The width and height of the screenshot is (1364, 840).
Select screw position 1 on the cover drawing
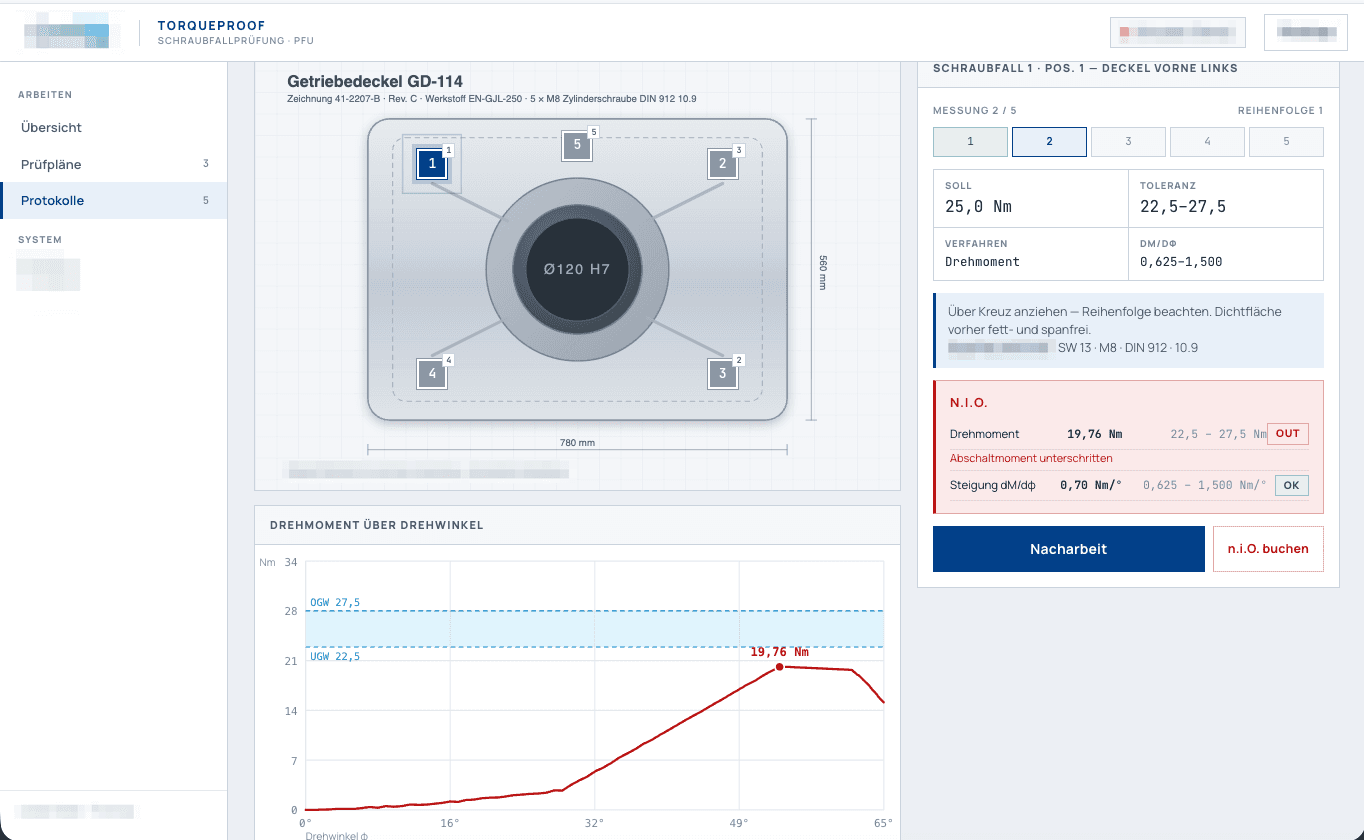click(x=431, y=163)
